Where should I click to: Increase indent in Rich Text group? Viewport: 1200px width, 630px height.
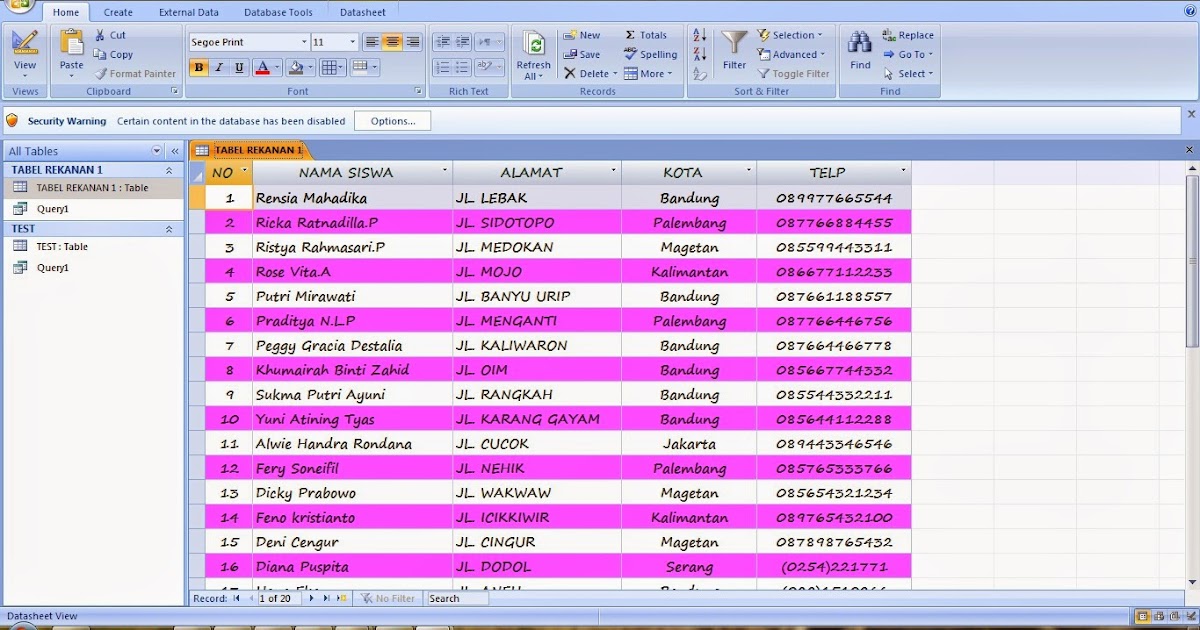tap(462, 42)
